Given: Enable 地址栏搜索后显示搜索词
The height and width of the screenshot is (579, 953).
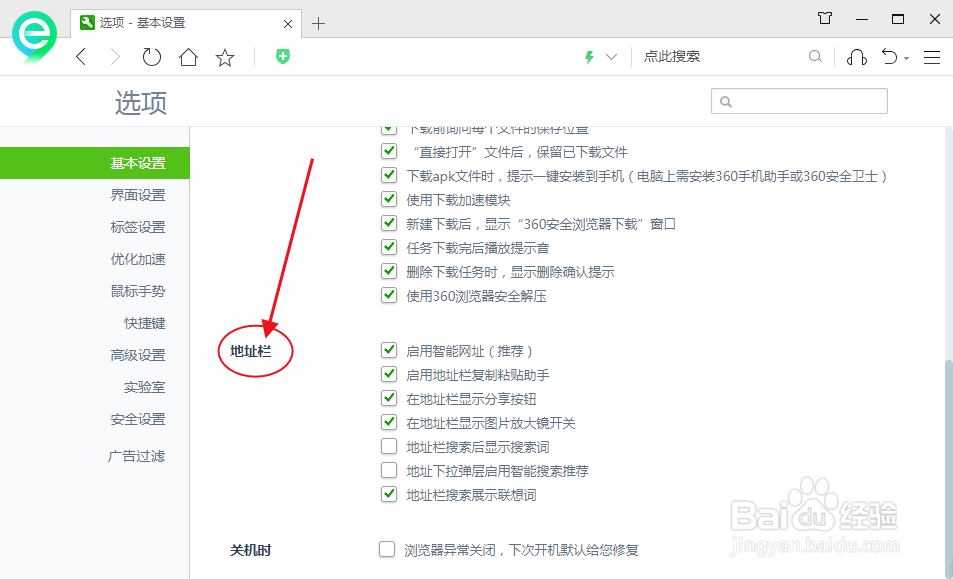Looking at the screenshot, I should pyautogui.click(x=389, y=446).
